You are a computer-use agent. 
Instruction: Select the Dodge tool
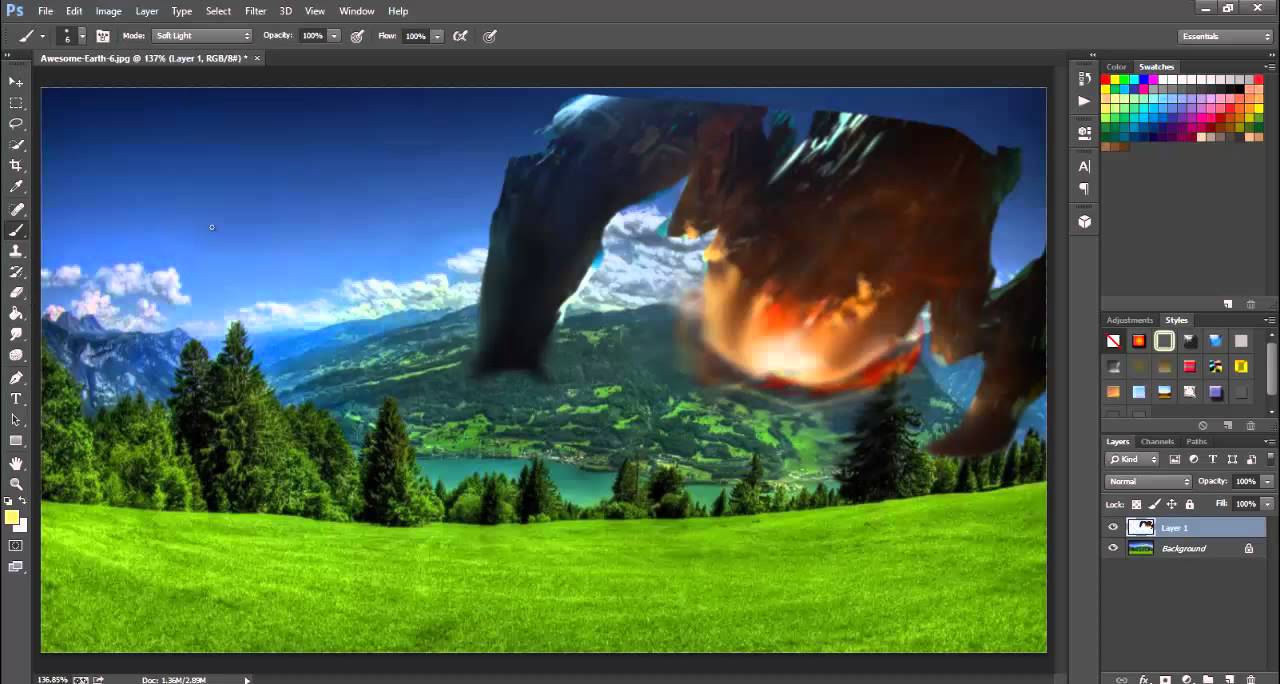click(16, 356)
